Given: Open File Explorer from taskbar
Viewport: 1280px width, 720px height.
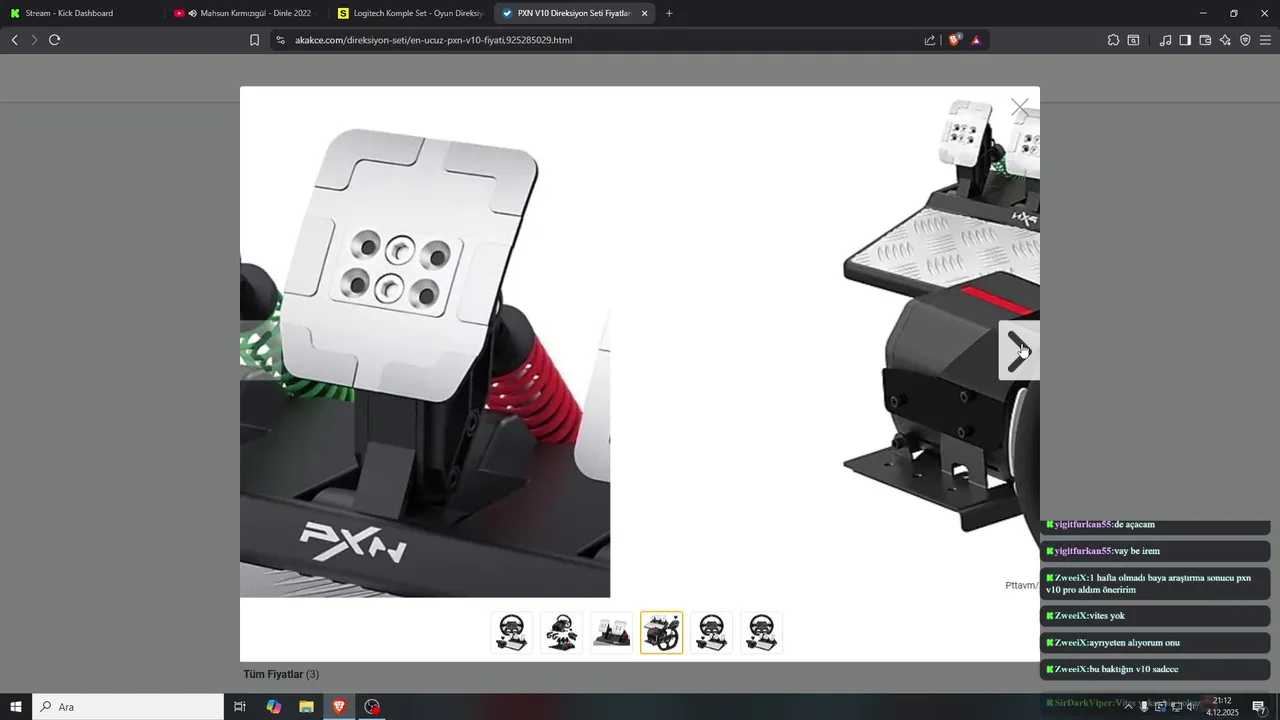Looking at the screenshot, I should coord(306,707).
